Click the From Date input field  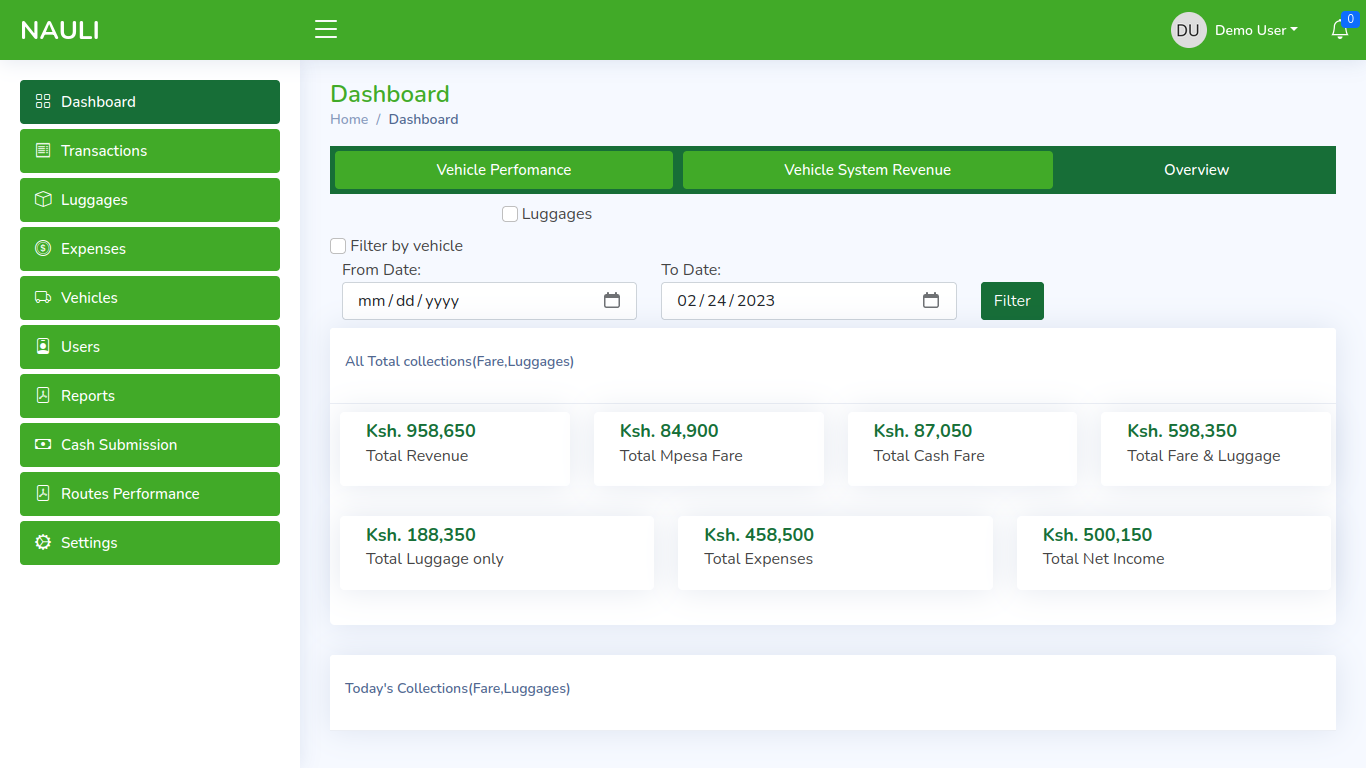[x=470, y=301]
